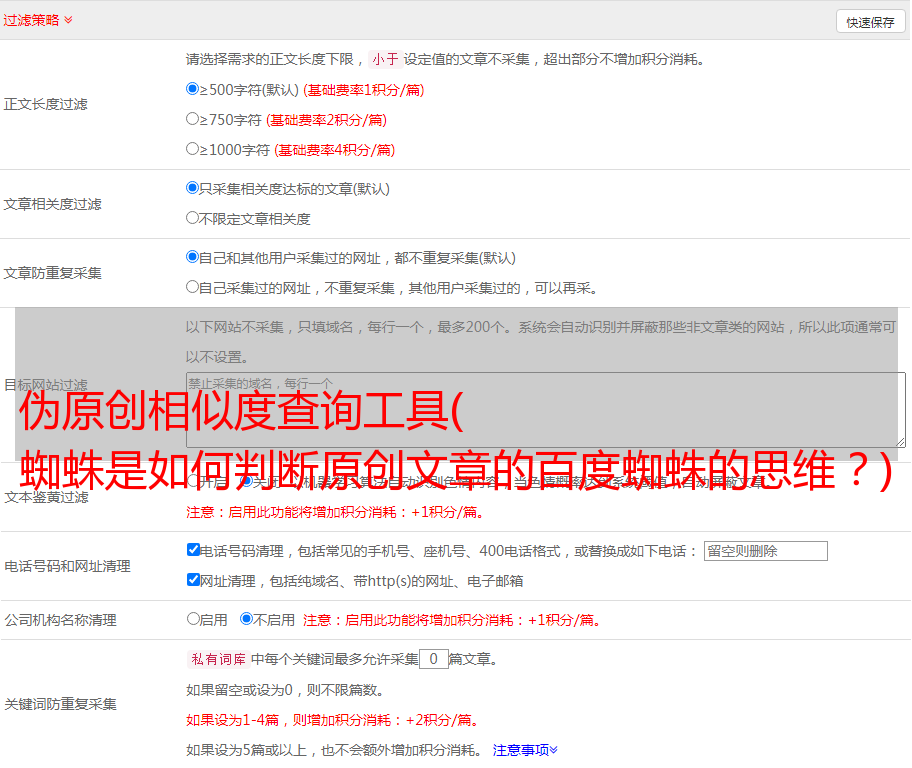The image size is (912, 768).
Task: Select 不启用 for 公司机构名称清理
Action: 247,619
